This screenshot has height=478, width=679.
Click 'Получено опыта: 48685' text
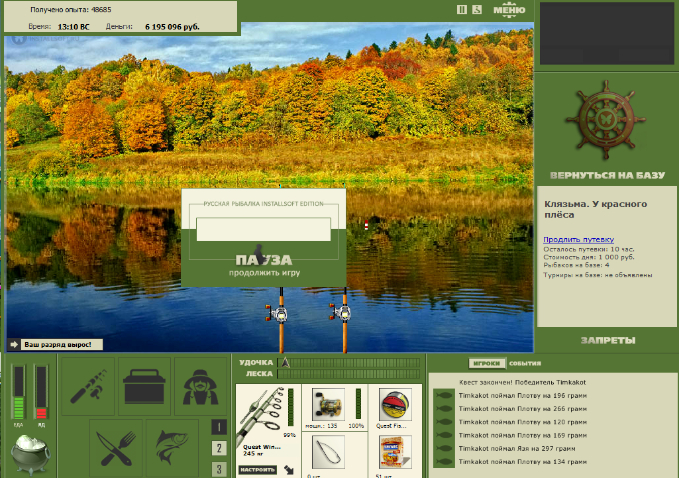[71, 9]
